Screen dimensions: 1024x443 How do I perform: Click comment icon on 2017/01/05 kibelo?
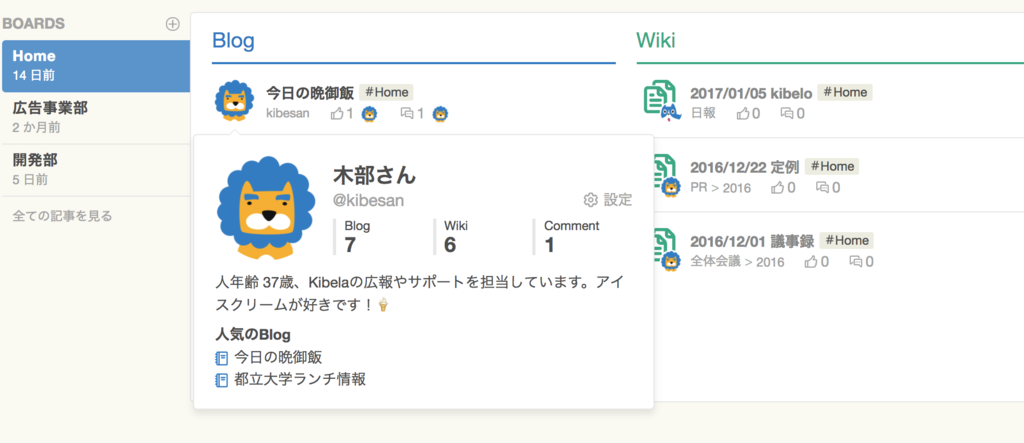[x=787, y=114]
